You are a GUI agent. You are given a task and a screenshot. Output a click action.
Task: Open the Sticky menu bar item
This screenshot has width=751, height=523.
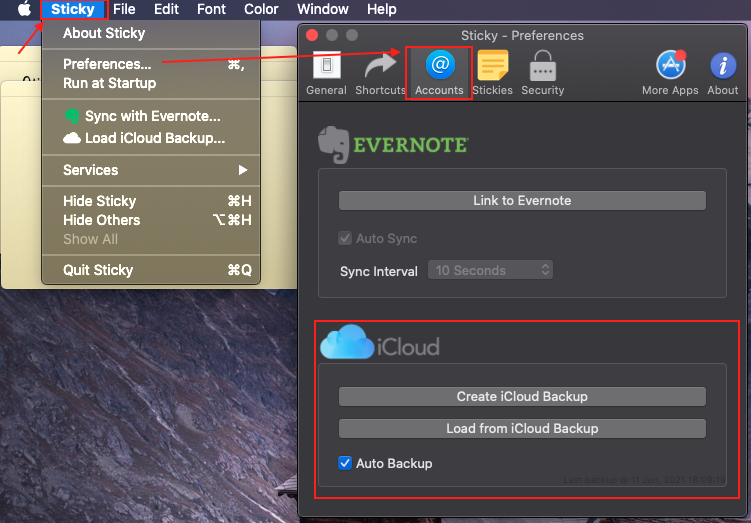tap(73, 9)
